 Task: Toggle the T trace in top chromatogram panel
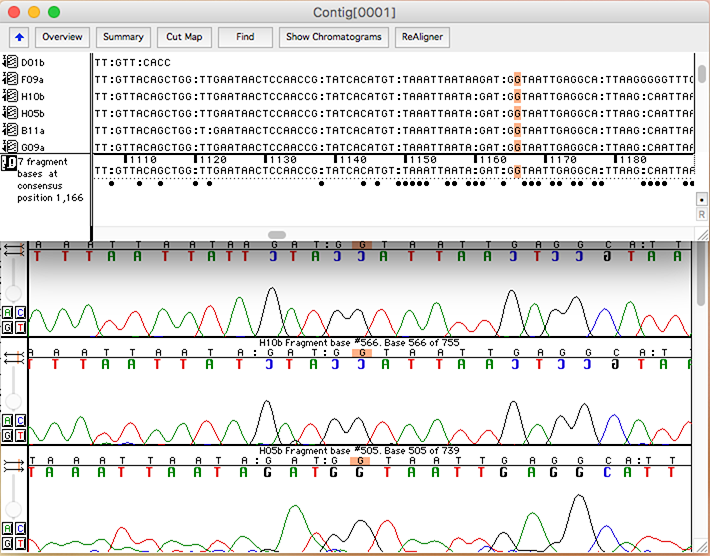20,327
